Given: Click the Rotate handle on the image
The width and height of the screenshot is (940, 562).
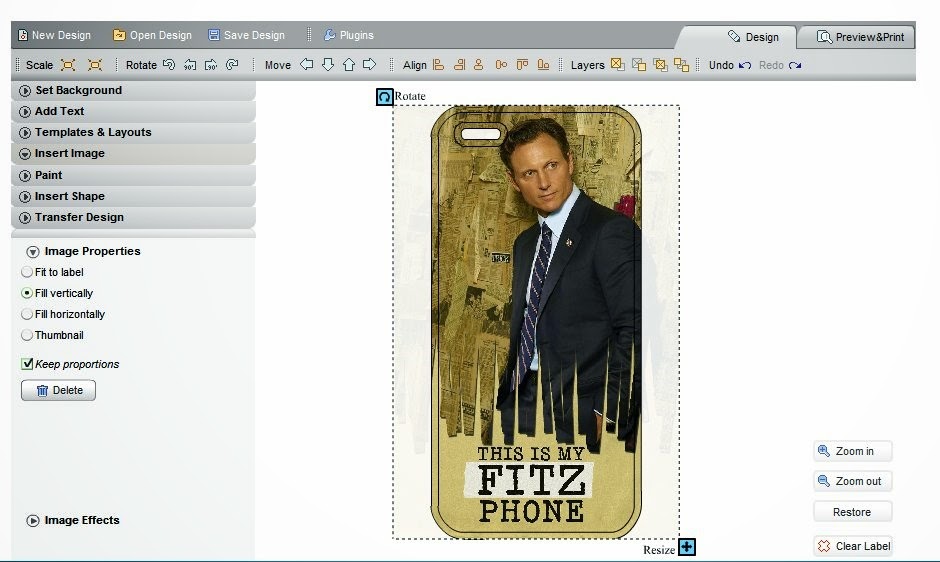Looking at the screenshot, I should [384, 97].
